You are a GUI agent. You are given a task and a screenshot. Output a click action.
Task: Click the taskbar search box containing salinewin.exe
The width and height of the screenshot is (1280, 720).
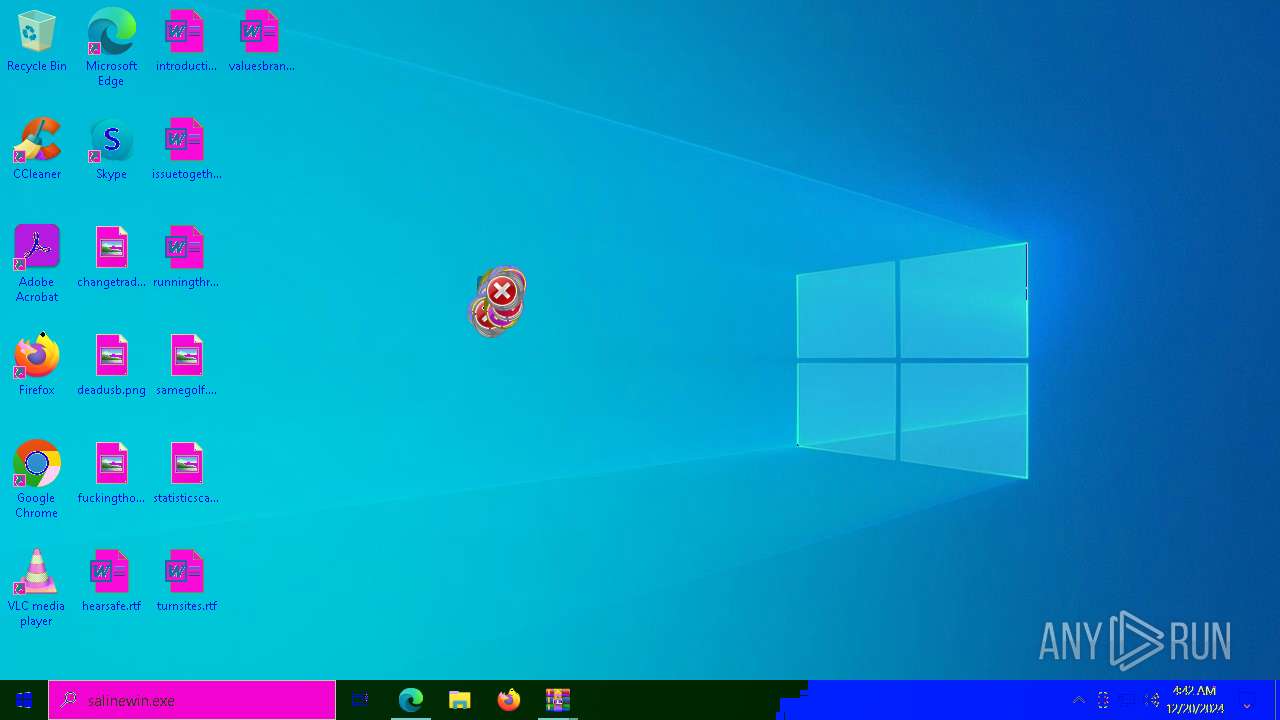[192, 700]
